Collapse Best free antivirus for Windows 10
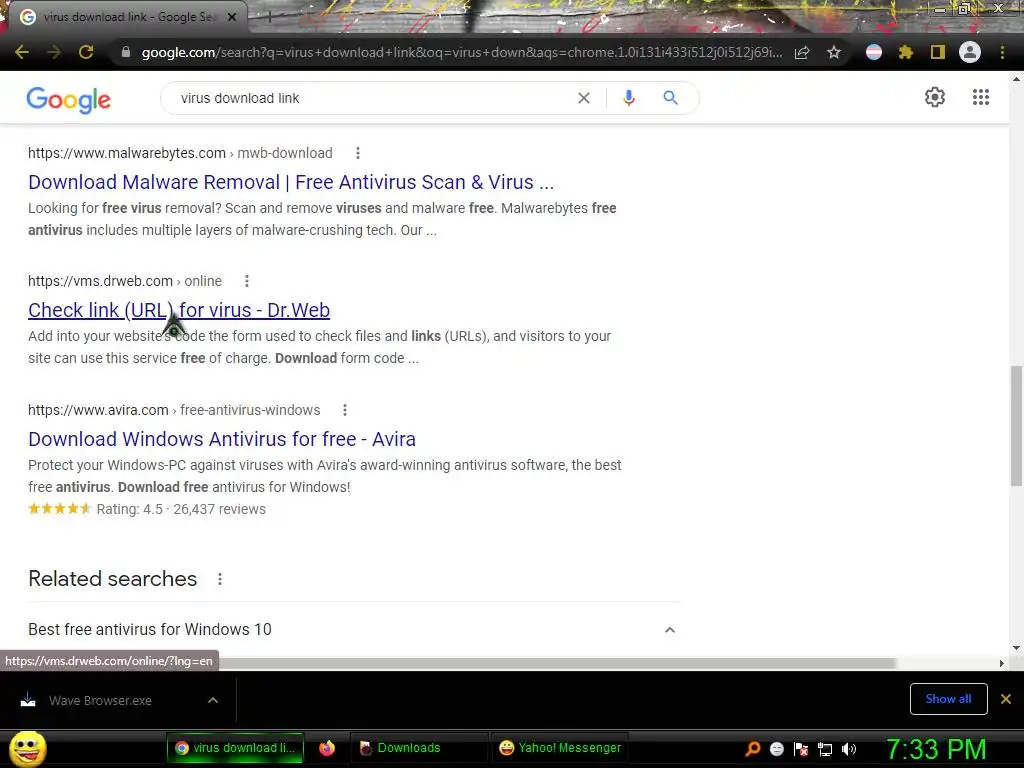 point(669,630)
